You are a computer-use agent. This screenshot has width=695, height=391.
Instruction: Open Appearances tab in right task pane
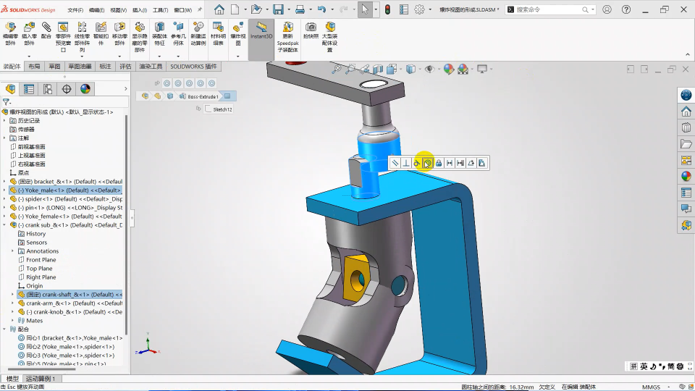point(686,176)
